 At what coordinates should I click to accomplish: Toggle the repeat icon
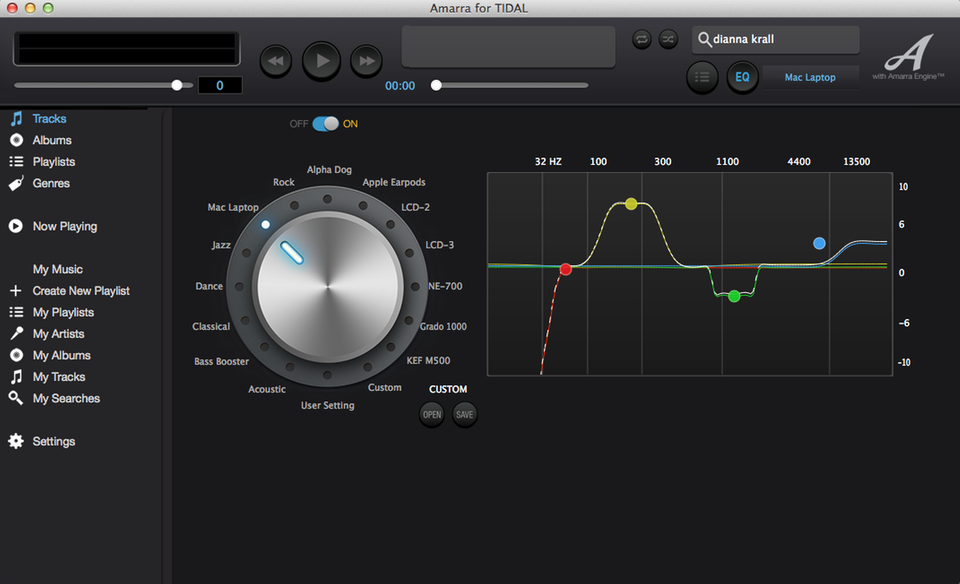642,39
